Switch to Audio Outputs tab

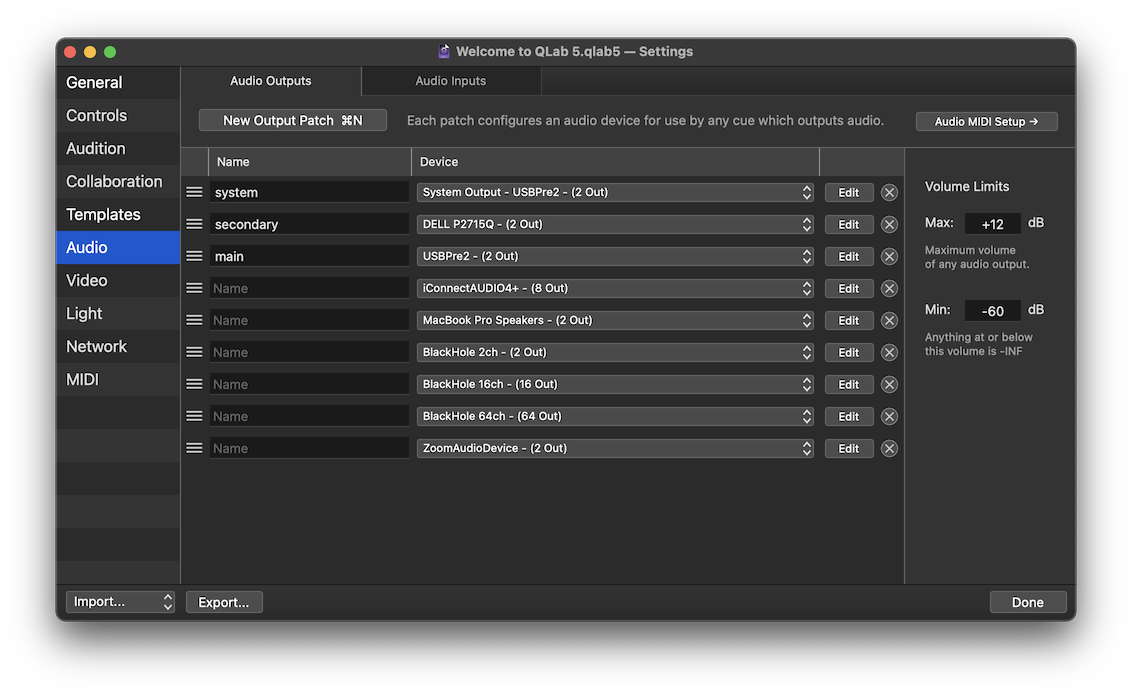[271, 81]
